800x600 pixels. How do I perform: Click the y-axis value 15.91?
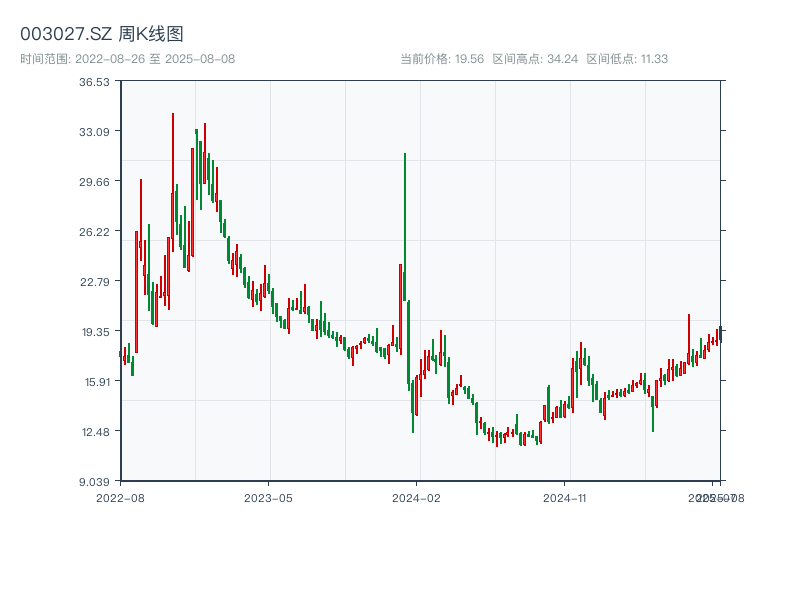(x=96, y=382)
